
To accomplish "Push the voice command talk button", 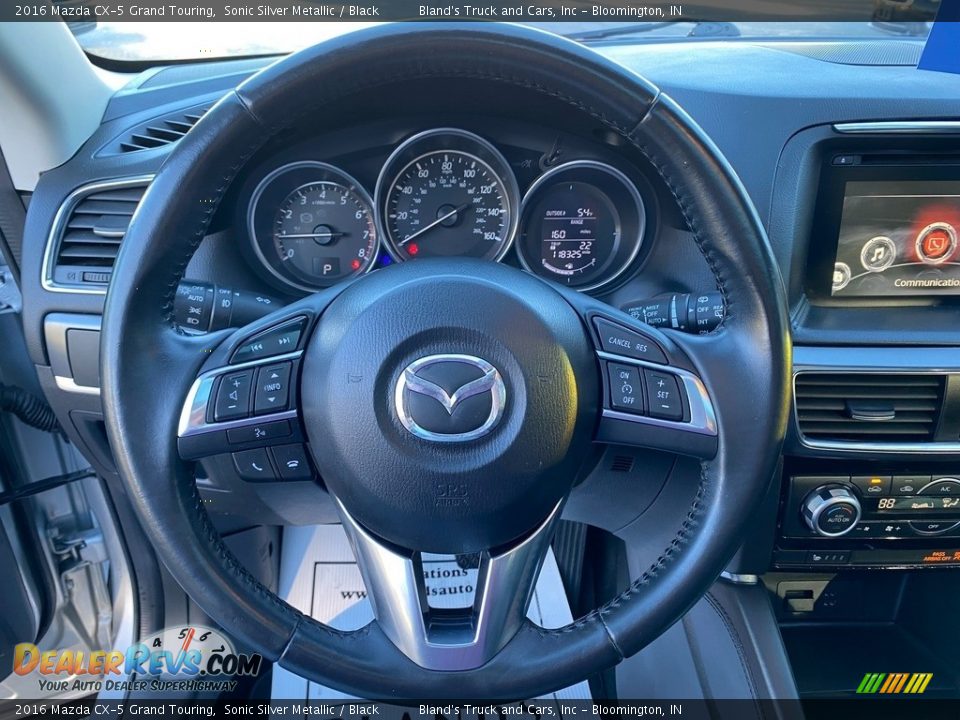I will (260, 433).
